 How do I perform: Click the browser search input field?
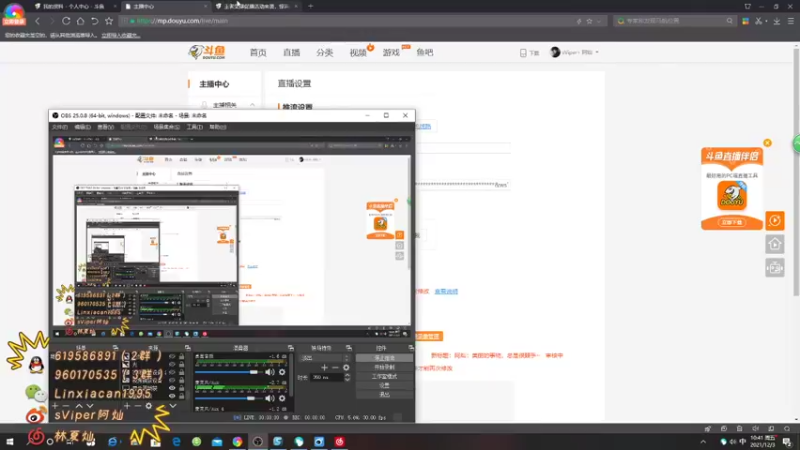tap(676, 21)
